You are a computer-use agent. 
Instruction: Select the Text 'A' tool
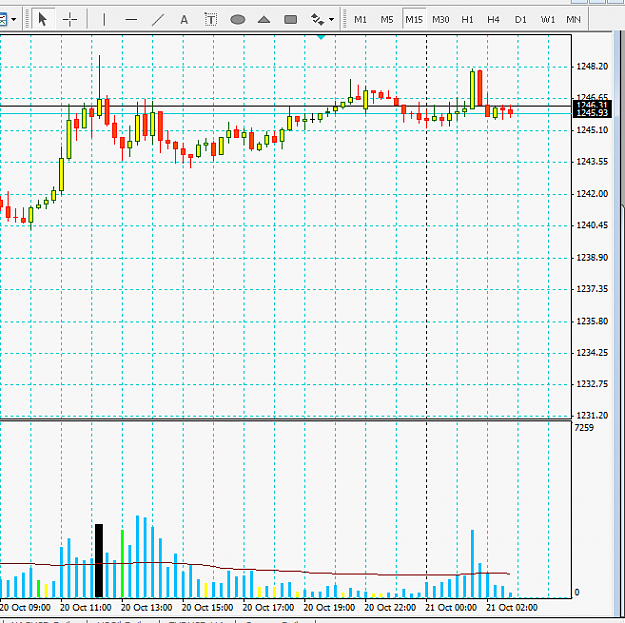click(184, 20)
